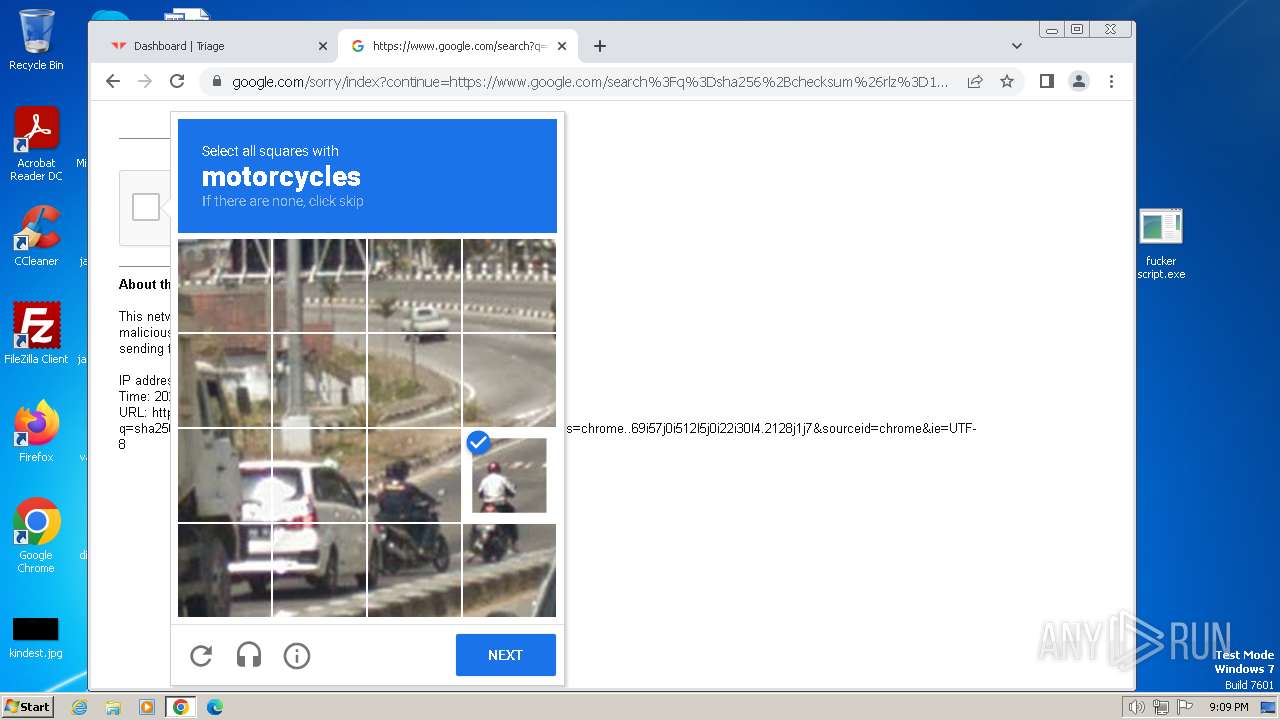The height and width of the screenshot is (720, 1280).
Task: Select fucker script.exe desktop file
Action: pos(1161,245)
